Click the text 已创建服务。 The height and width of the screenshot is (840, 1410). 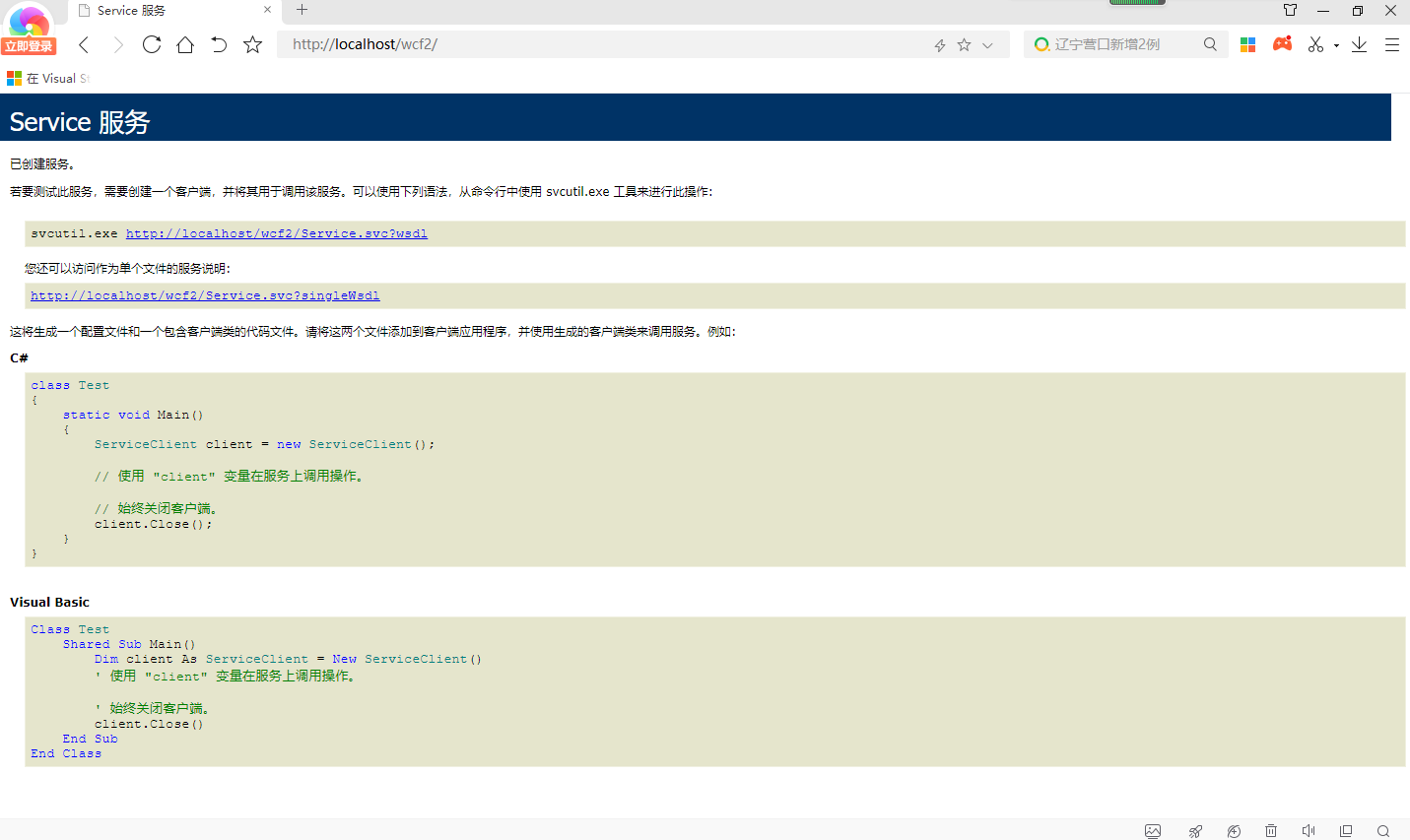(x=42, y=164)
